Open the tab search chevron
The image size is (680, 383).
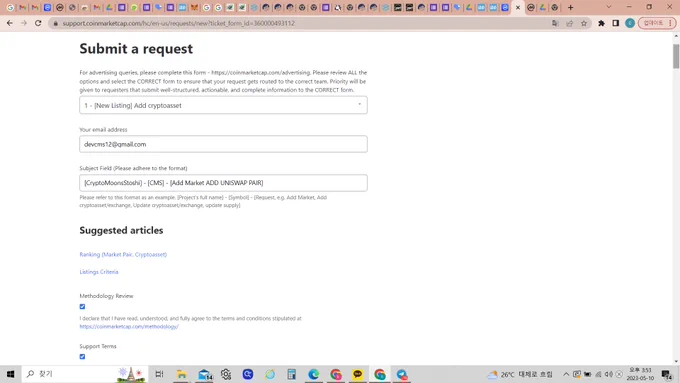(608, 7)
